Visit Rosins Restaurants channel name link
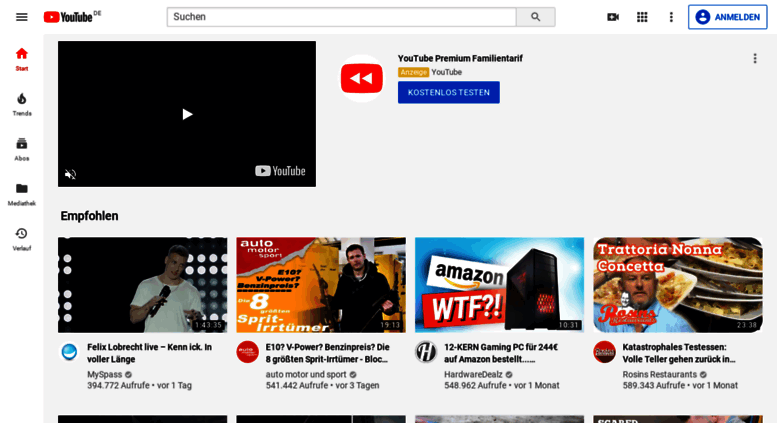This screenshot has height=423, width=777. point(660,374)
